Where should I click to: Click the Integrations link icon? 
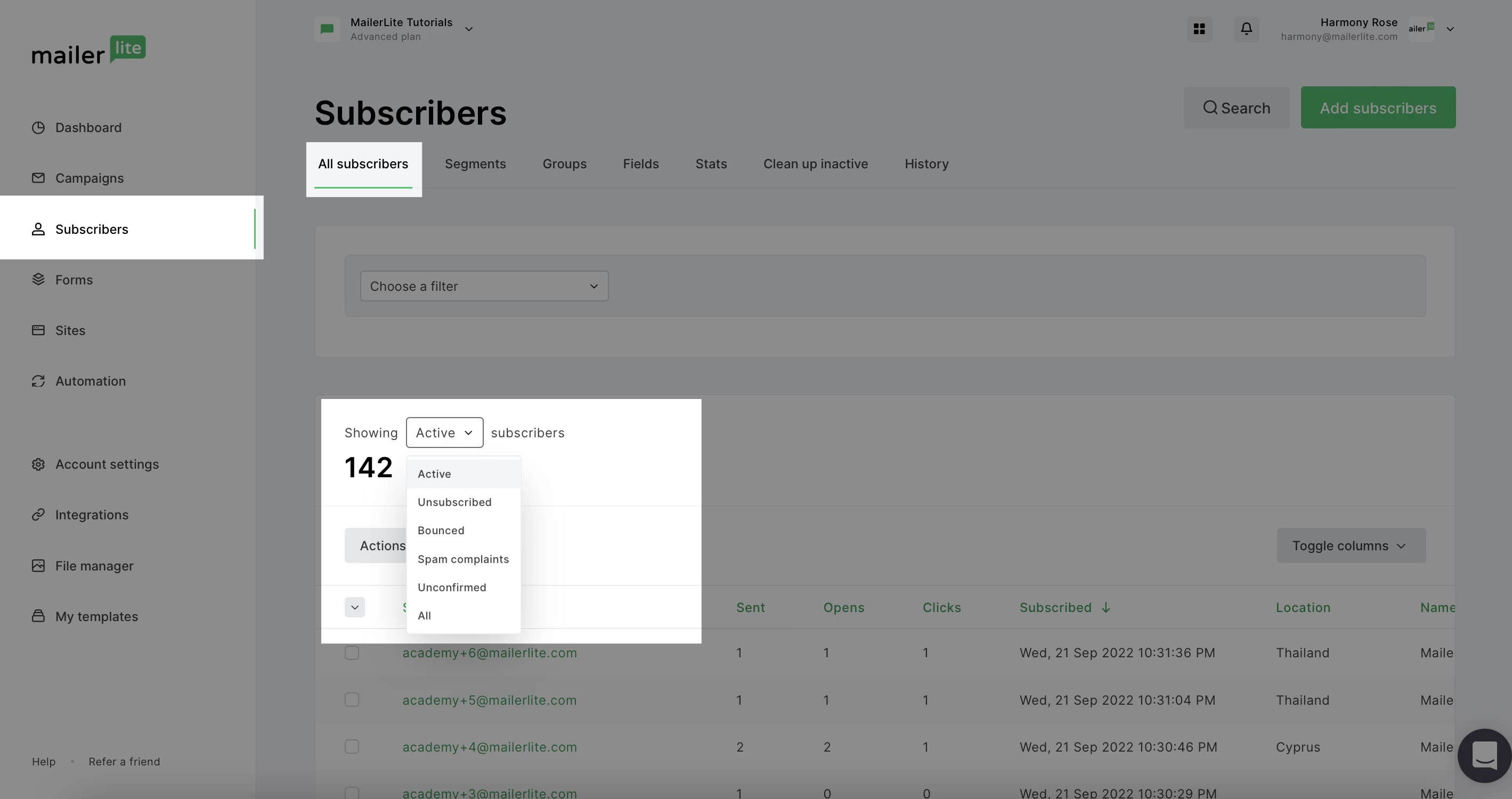[x=38, y=515]
